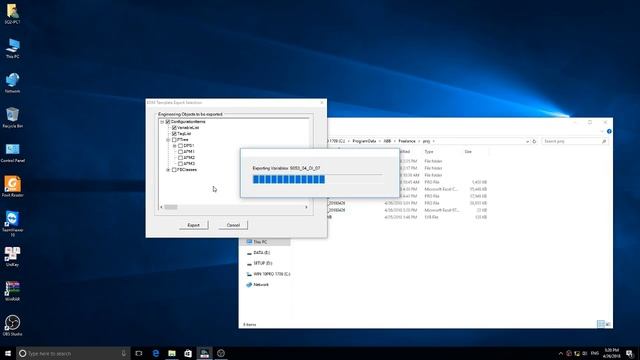640x360 pixels.
Task: Click the network icon in system tray
Action: pyautogui.click(x=577, y=353)
